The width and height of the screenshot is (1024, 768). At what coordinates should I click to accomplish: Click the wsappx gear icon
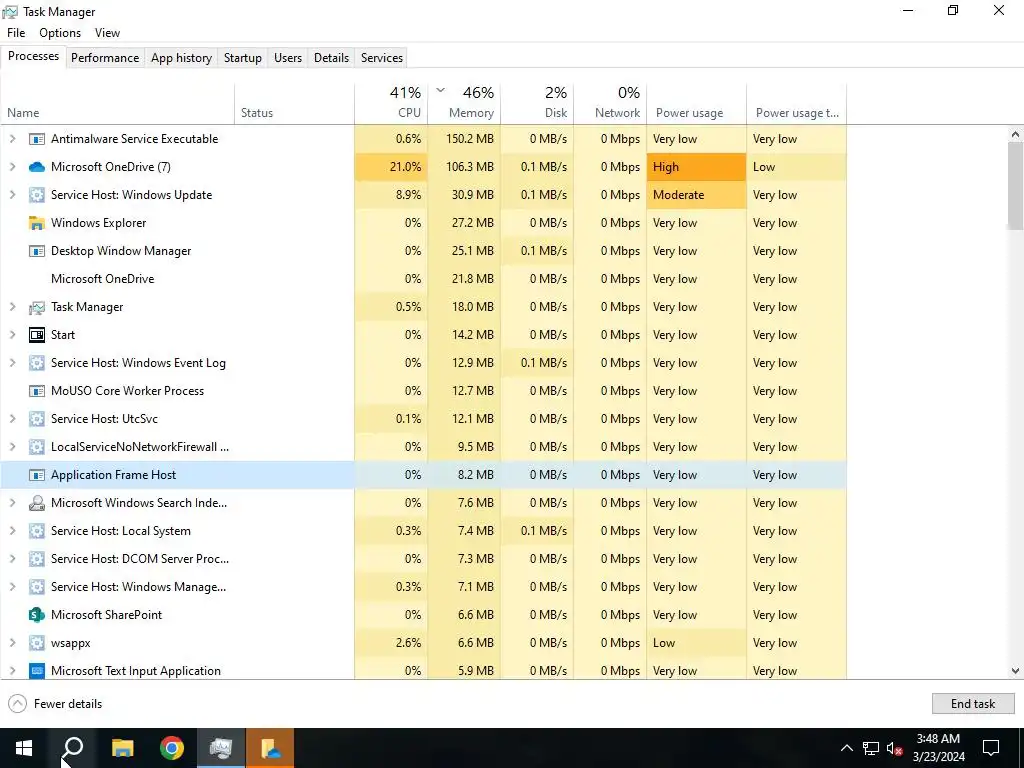[37, 643]
